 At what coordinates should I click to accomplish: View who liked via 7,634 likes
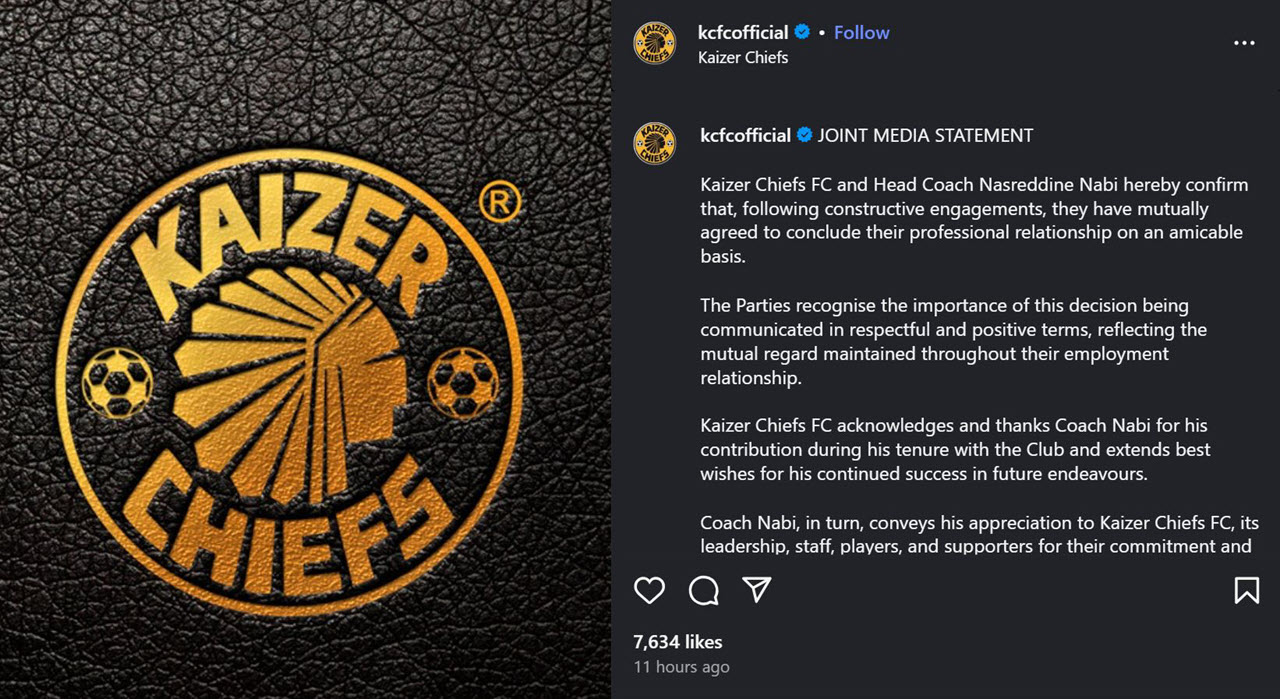[678, 642]
